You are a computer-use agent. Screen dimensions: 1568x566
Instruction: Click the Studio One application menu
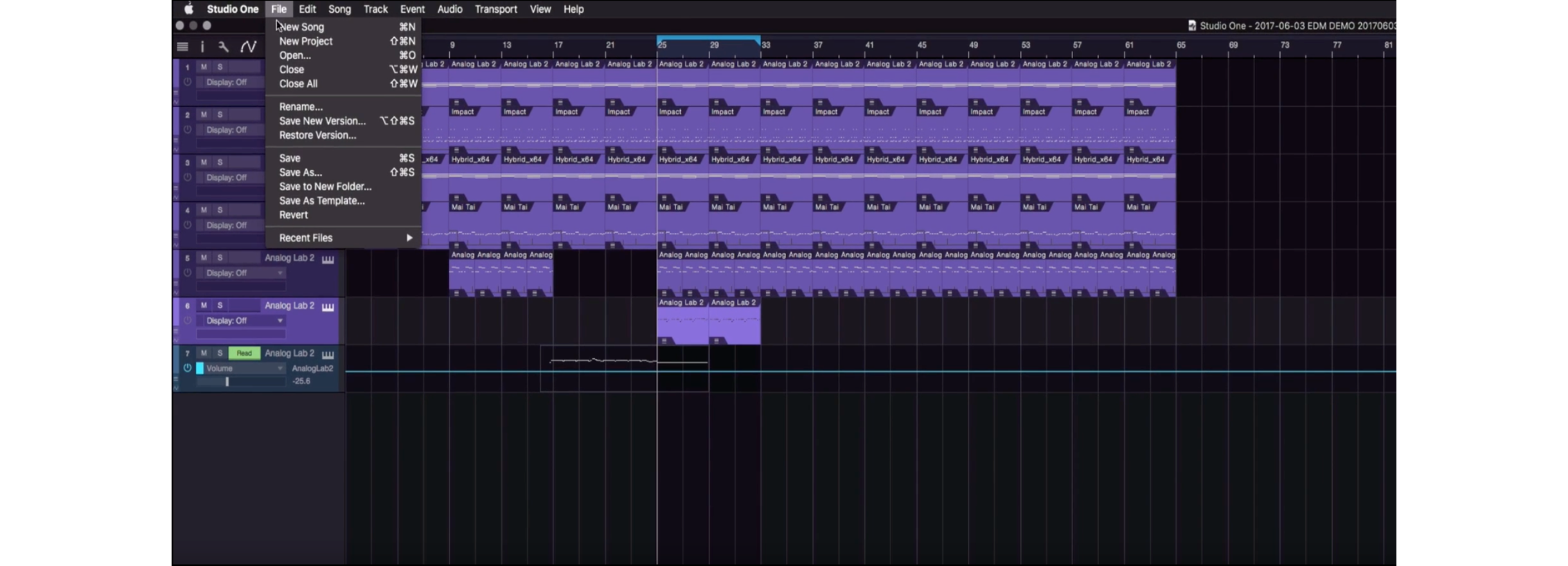coord(233,9)
